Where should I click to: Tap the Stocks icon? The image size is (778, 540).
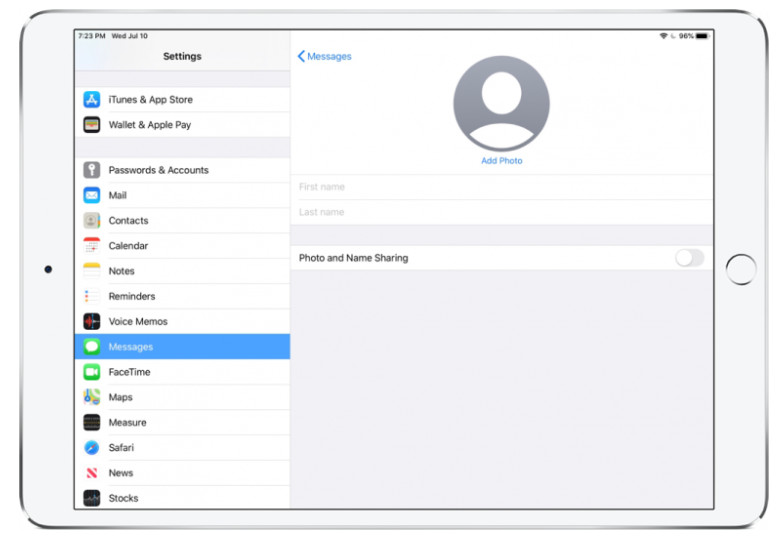tap(92, 498)
